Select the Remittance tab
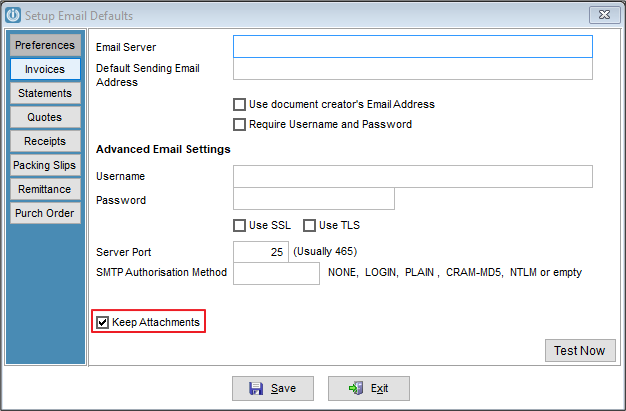The width and height of the screenshot is (626, 411). click(45, 189)
